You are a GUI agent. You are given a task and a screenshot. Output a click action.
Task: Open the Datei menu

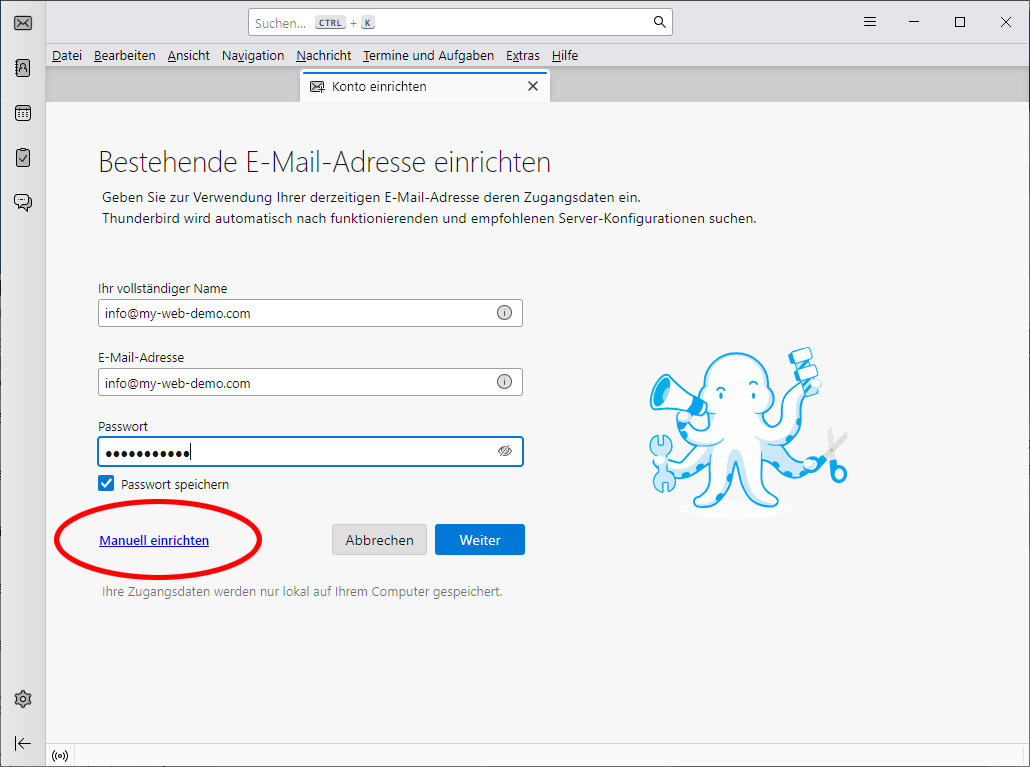coord(67,56)
